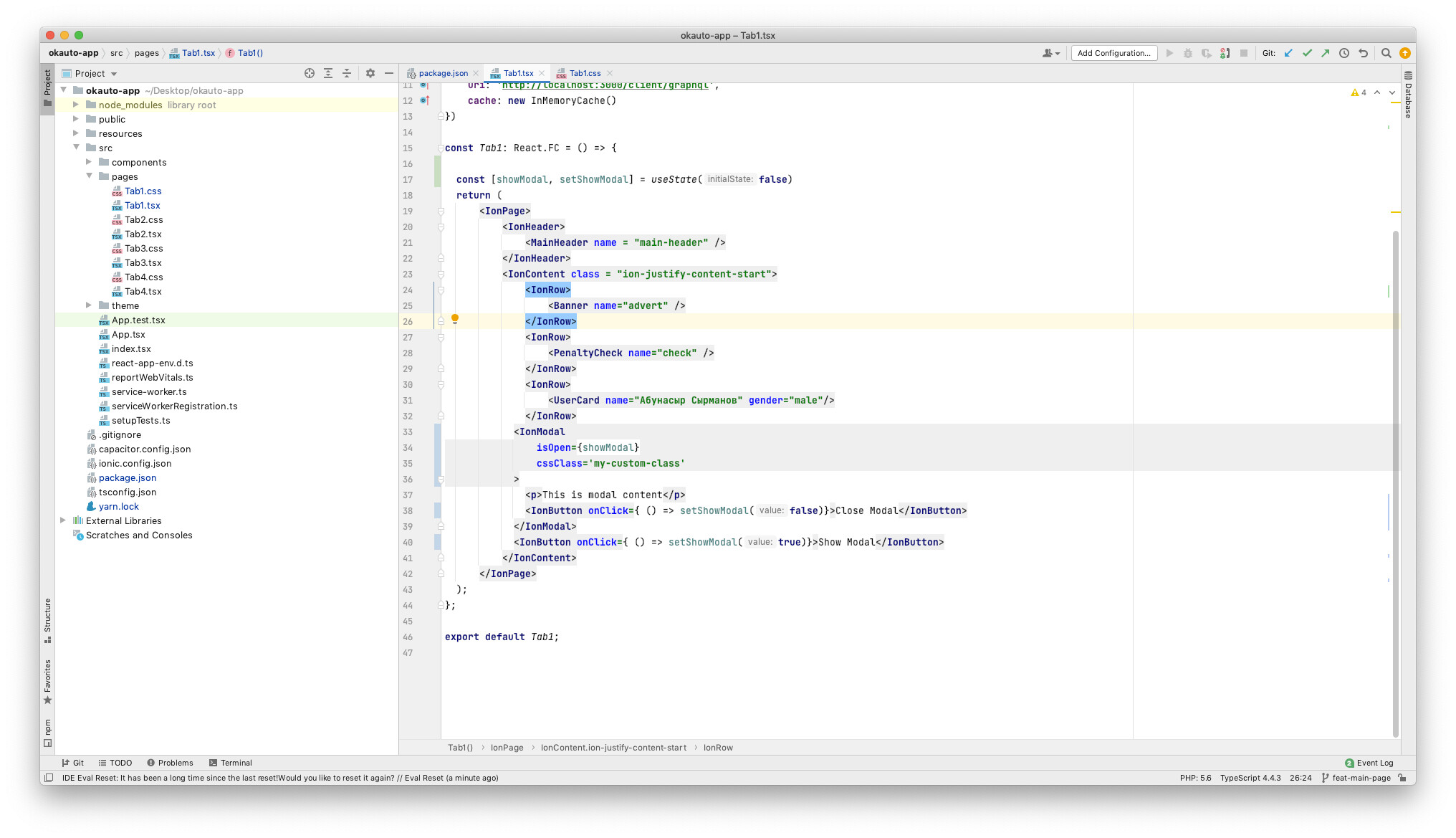Select Tab2.tsx file in project tree
Screen dimensions: 1456x838
143,234
